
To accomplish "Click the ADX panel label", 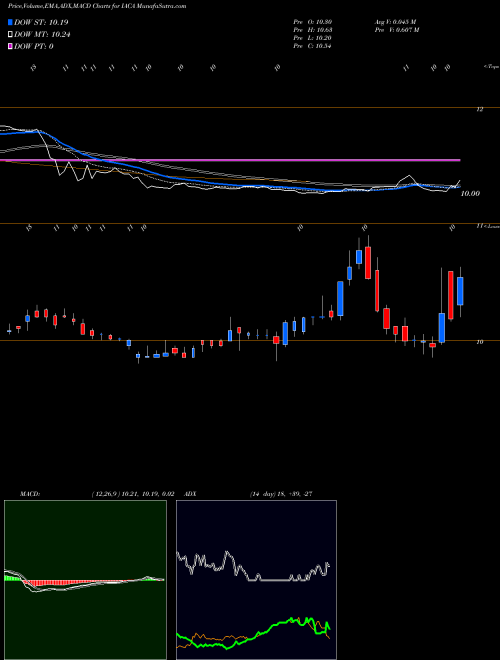I will pos(191,494).
